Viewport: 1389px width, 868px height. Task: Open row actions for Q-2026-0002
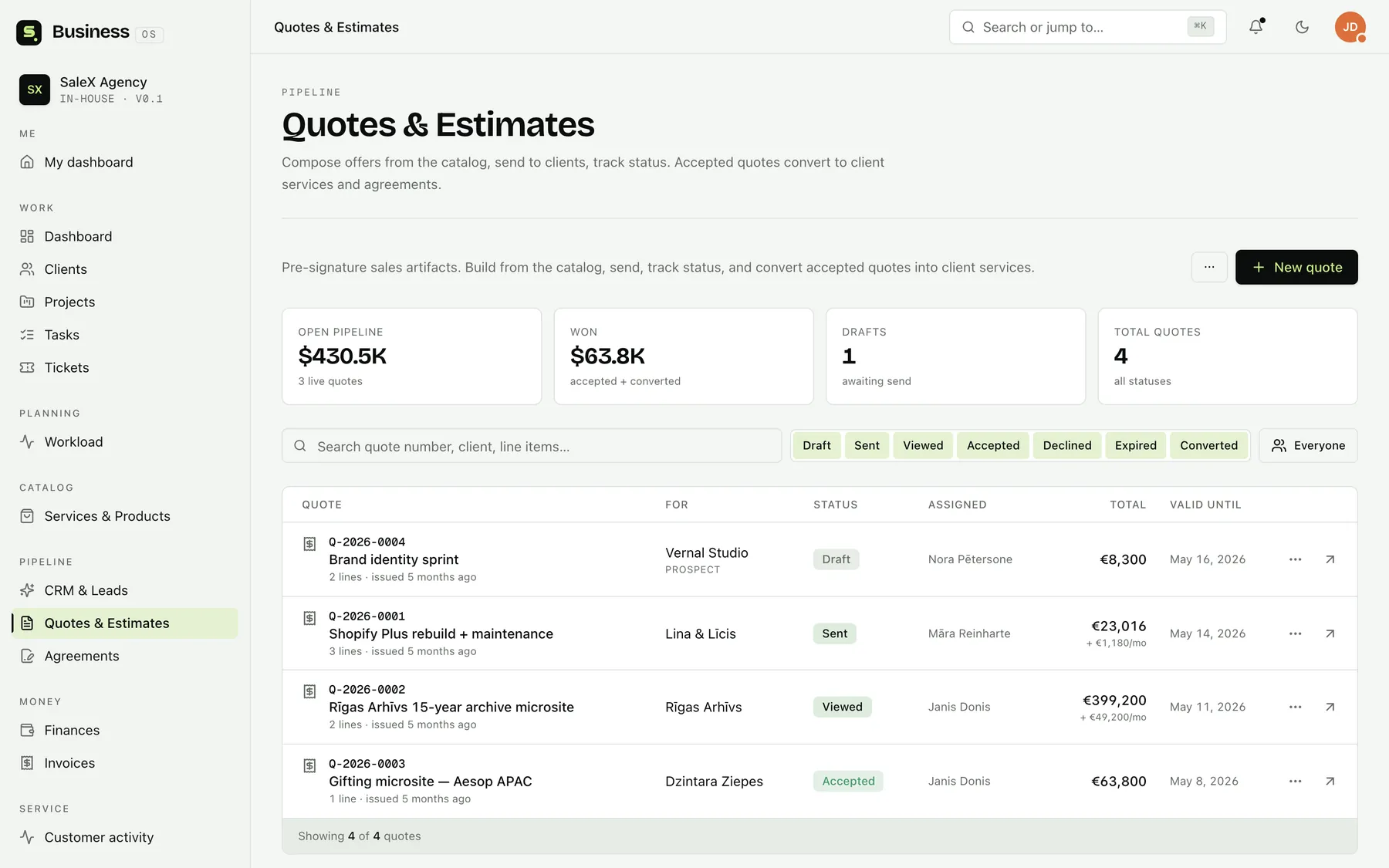pos(1295,707)
